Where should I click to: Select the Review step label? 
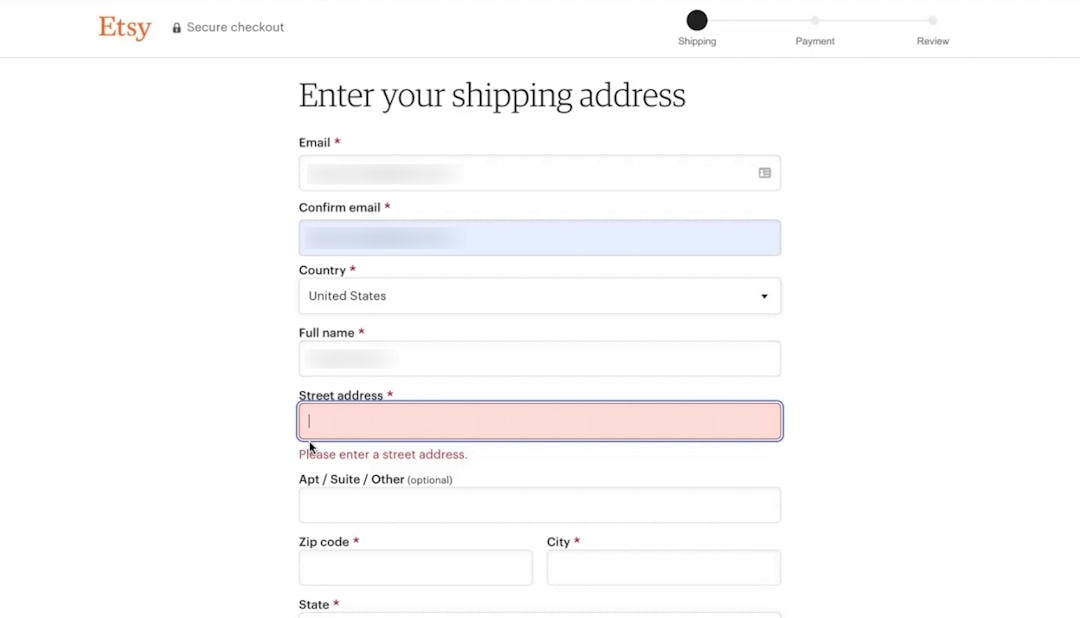pos(931,41)
